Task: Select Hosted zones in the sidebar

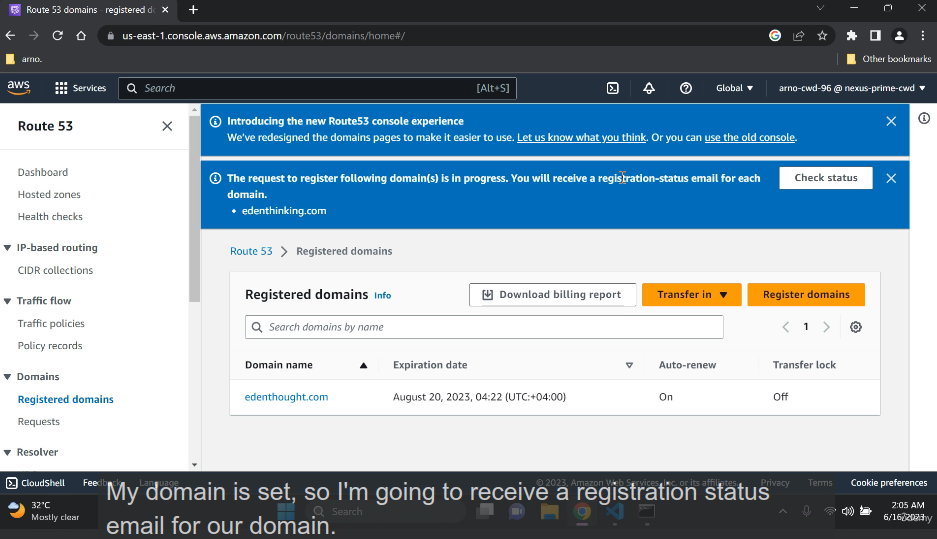Action: coord(49,195)
